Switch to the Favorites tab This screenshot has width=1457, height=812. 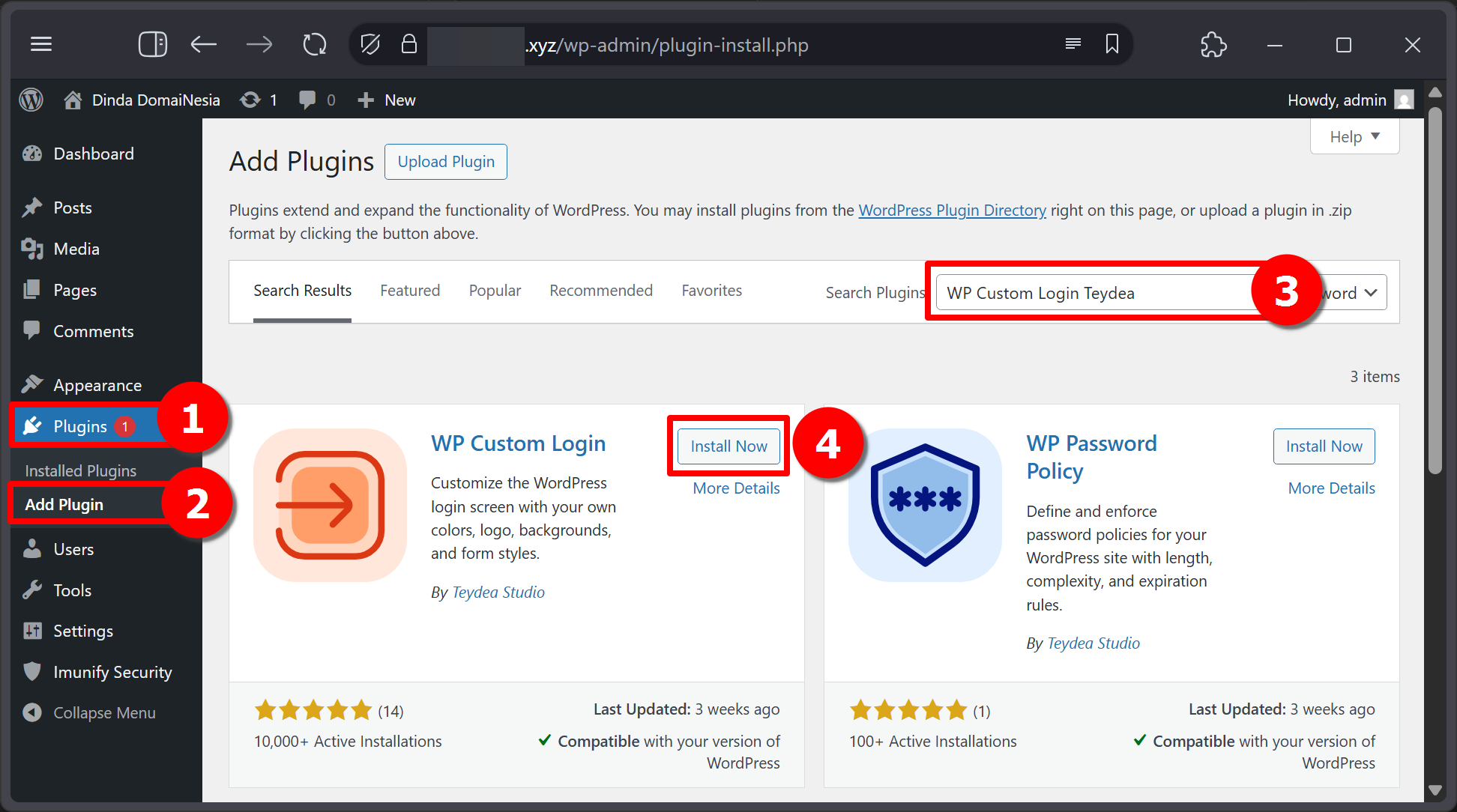coord(711,291)
